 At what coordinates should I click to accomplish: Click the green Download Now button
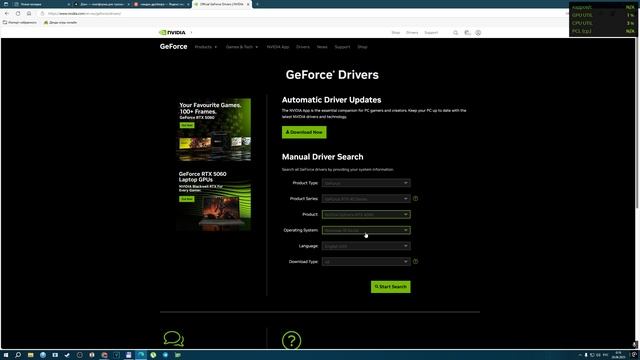tap(304, 132)
